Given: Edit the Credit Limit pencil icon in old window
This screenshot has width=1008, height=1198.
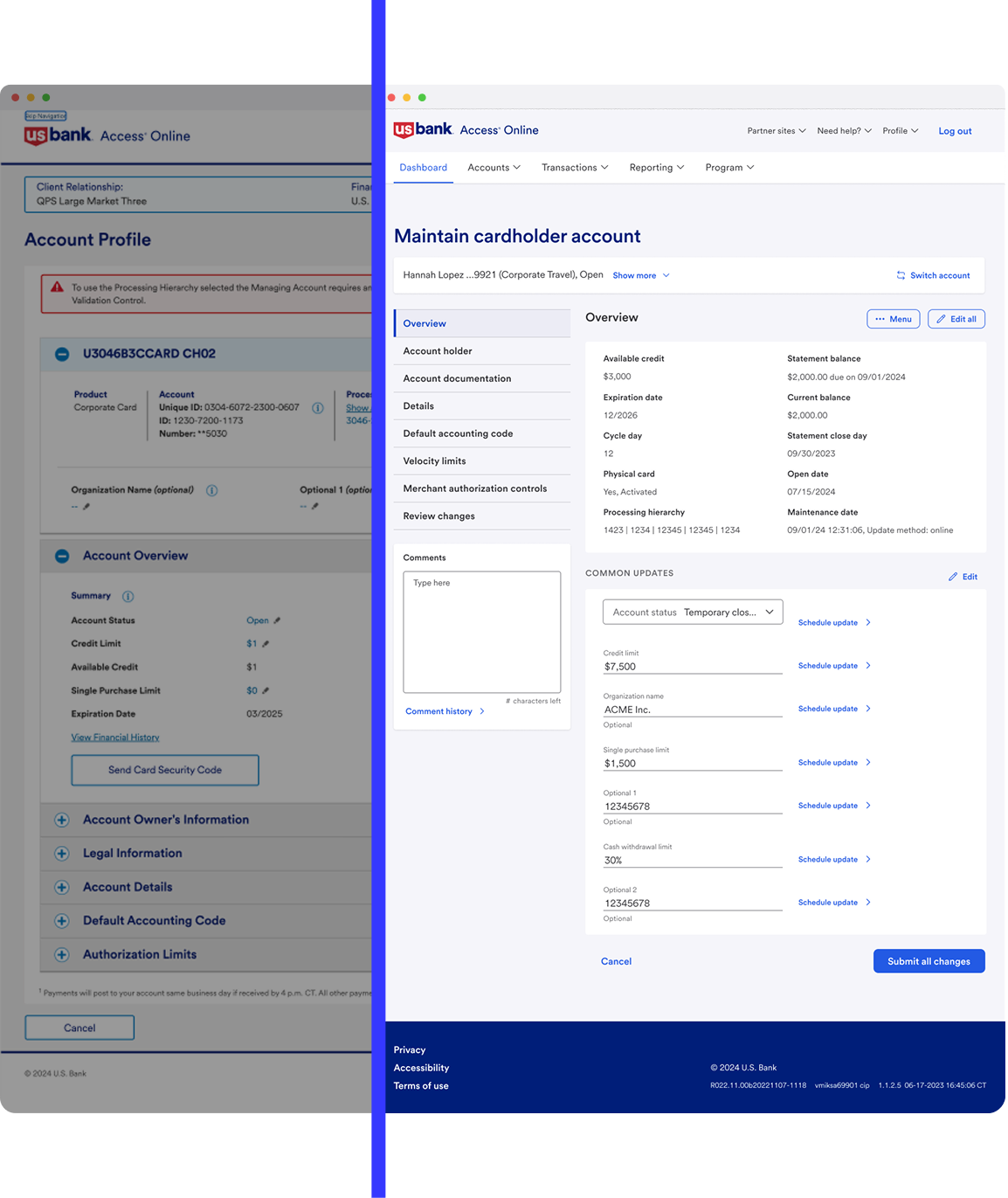Looking at the screenshot, I should tap(266, 644).
